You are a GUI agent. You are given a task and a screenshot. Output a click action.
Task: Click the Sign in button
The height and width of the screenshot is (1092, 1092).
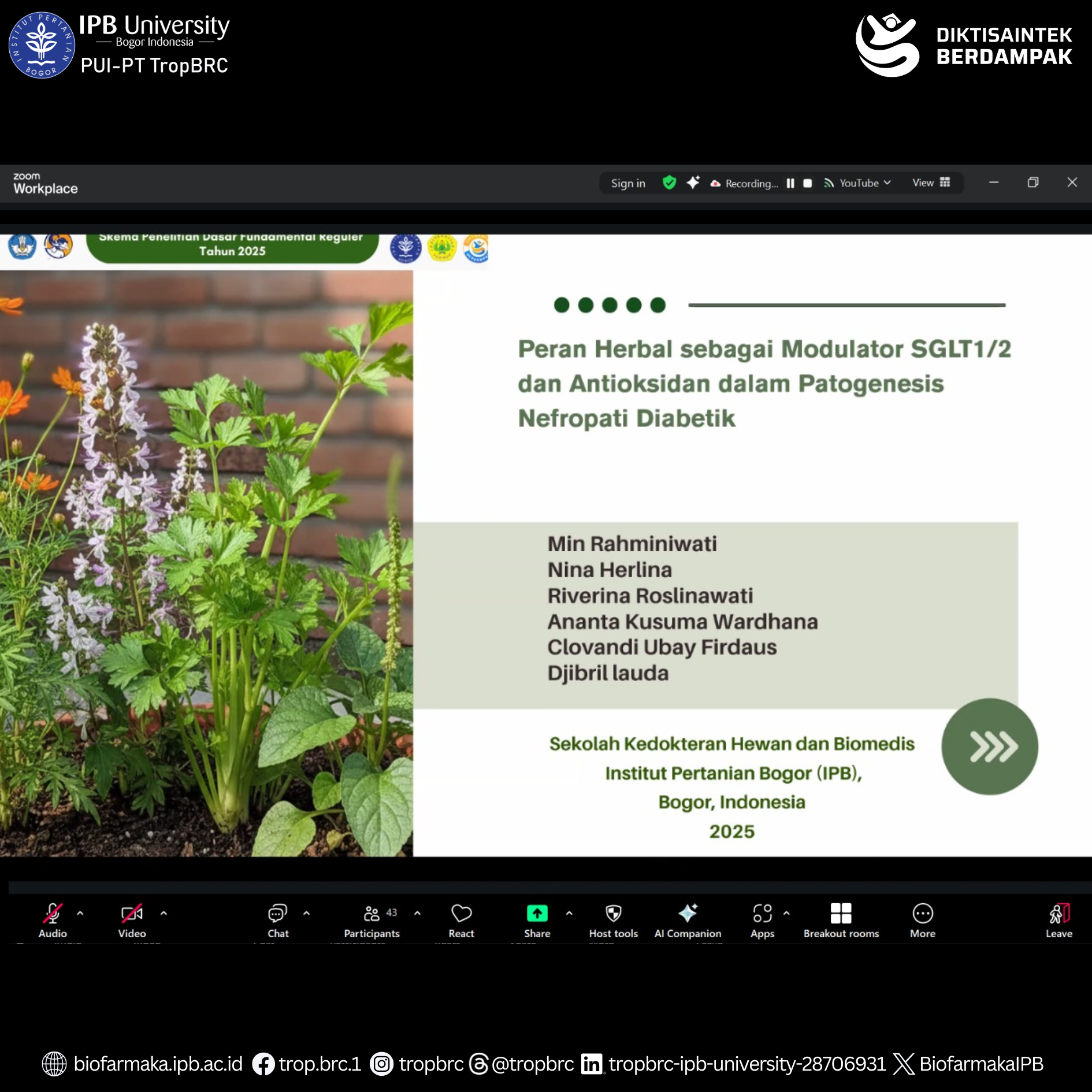point(628,183)
